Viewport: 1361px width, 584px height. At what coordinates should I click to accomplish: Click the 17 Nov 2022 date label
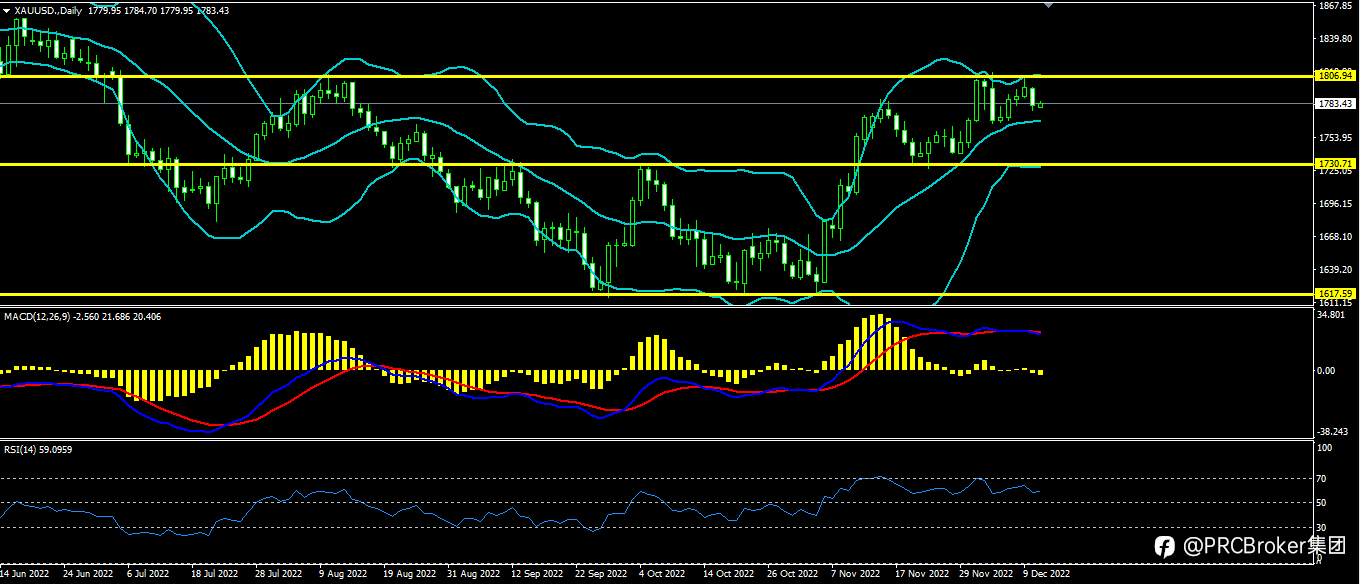[x=922, y=575]
